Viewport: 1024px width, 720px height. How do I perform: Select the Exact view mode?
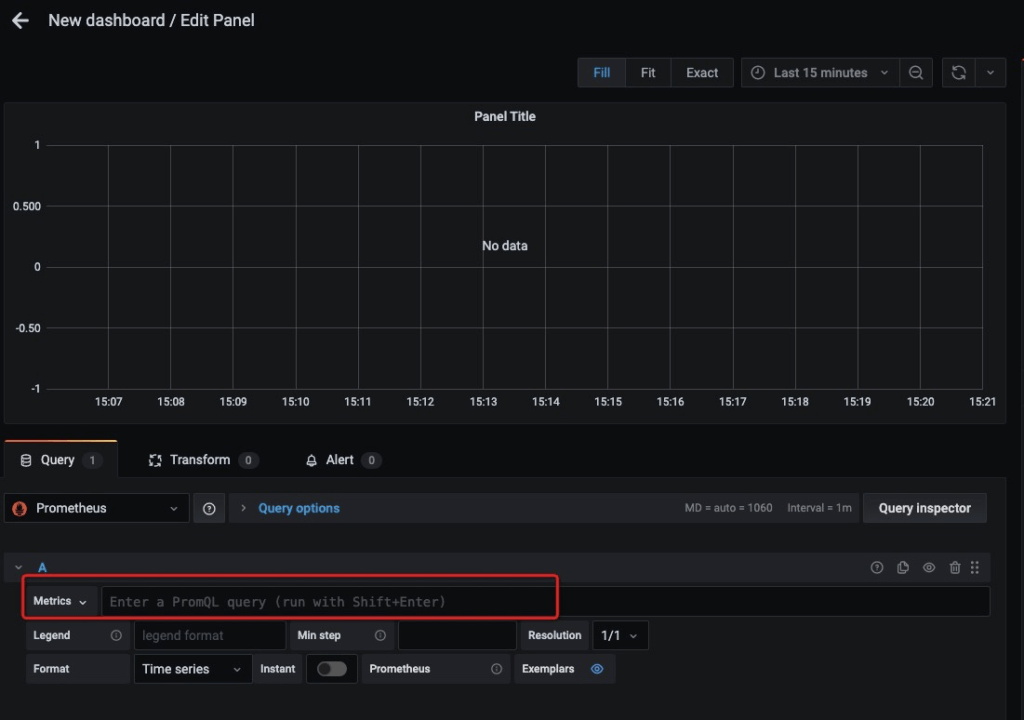coord(702,73)
